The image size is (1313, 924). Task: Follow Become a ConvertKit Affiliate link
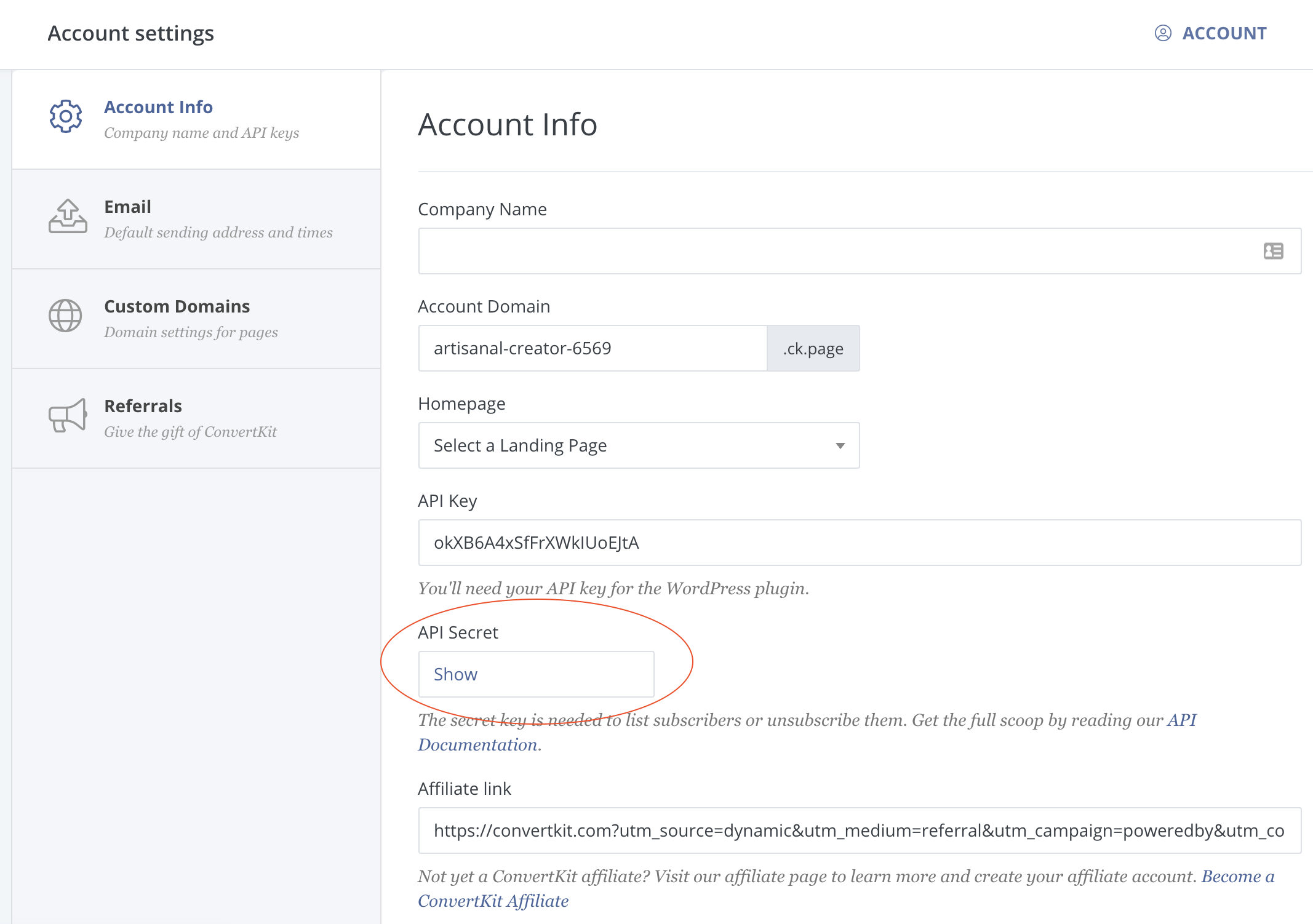[846, 888]
